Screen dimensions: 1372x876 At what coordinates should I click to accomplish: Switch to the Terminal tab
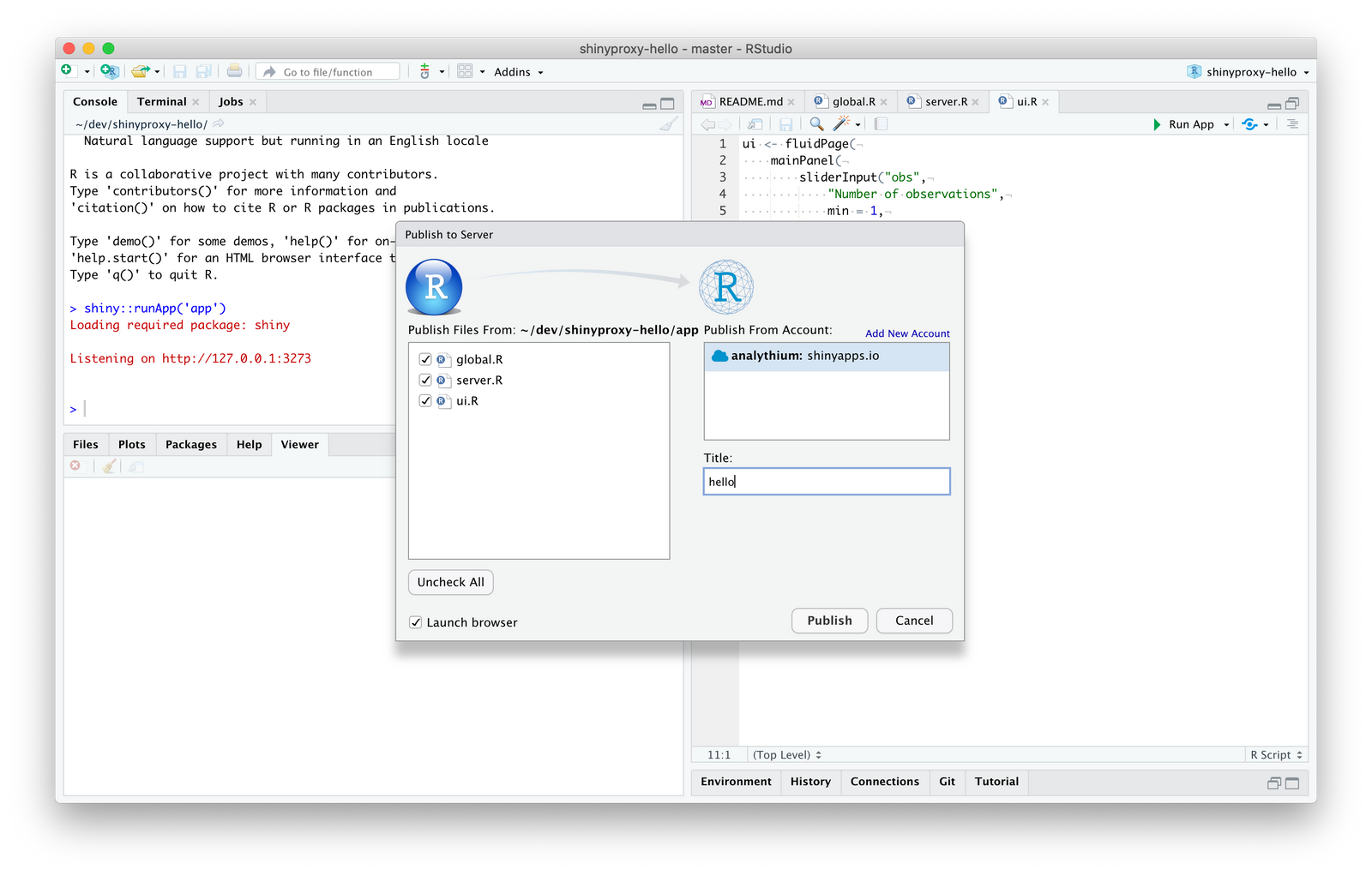tap(161, 101)
